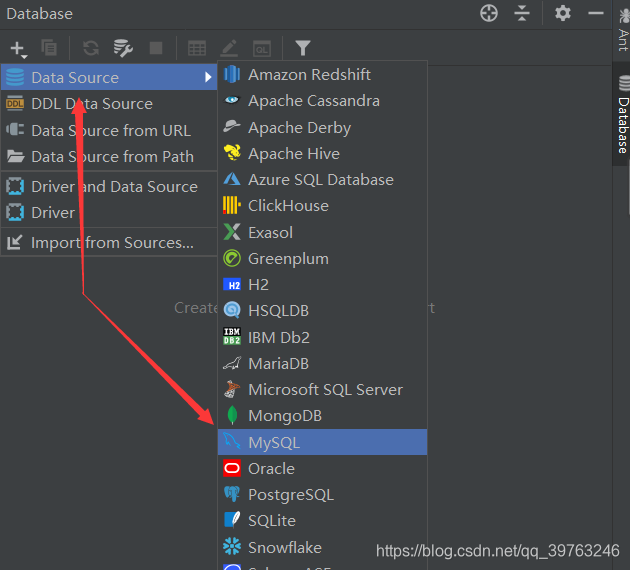The width and height of the screenshot is (630, 570).
Task: Click the H2 blue icon
Action: pyautogui.click(x=232, y=285)
